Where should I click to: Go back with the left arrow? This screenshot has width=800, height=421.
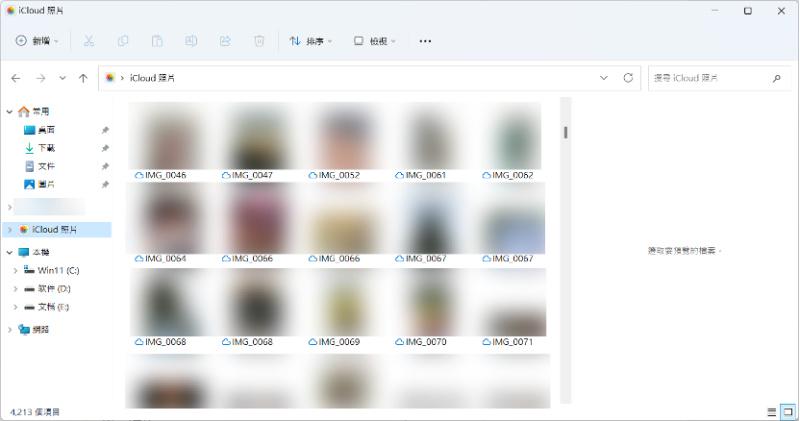[16, 78]
